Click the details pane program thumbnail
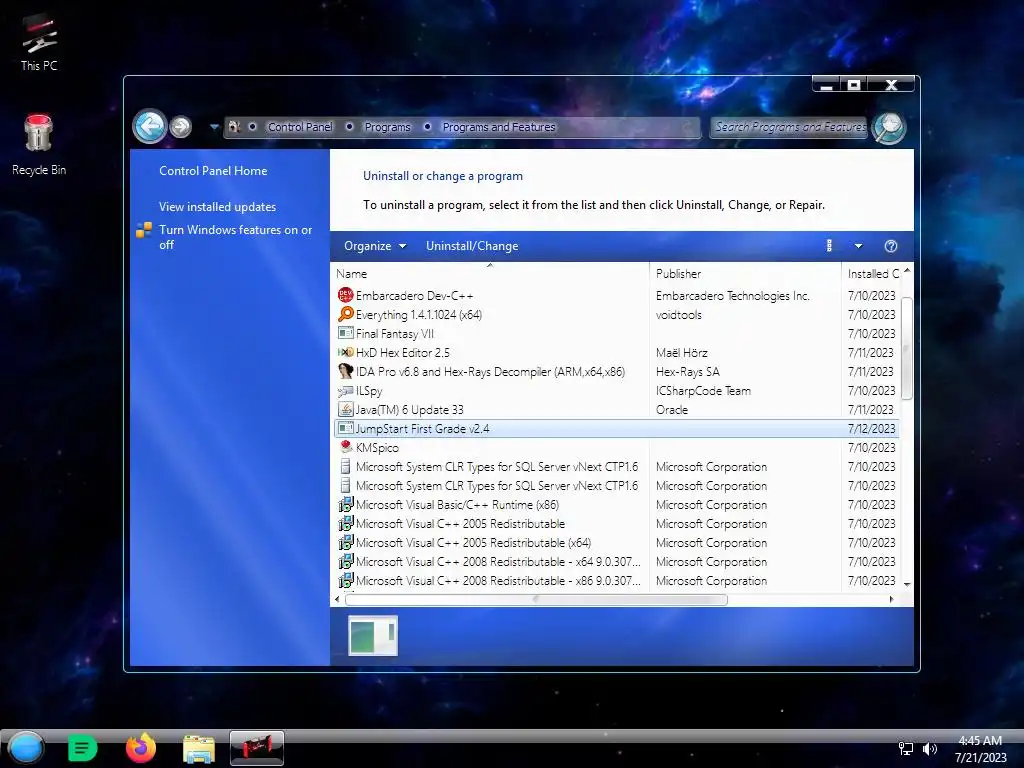 tap(372, 635)
